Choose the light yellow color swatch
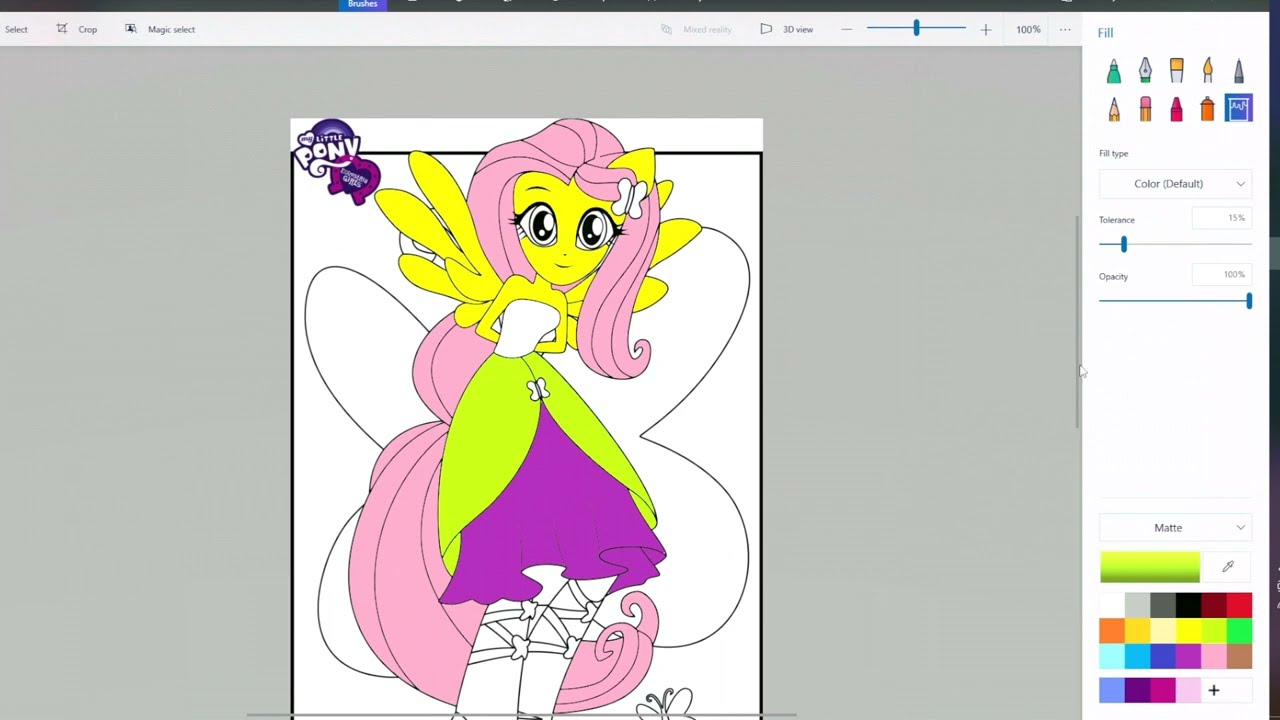 pos(1162,631)
